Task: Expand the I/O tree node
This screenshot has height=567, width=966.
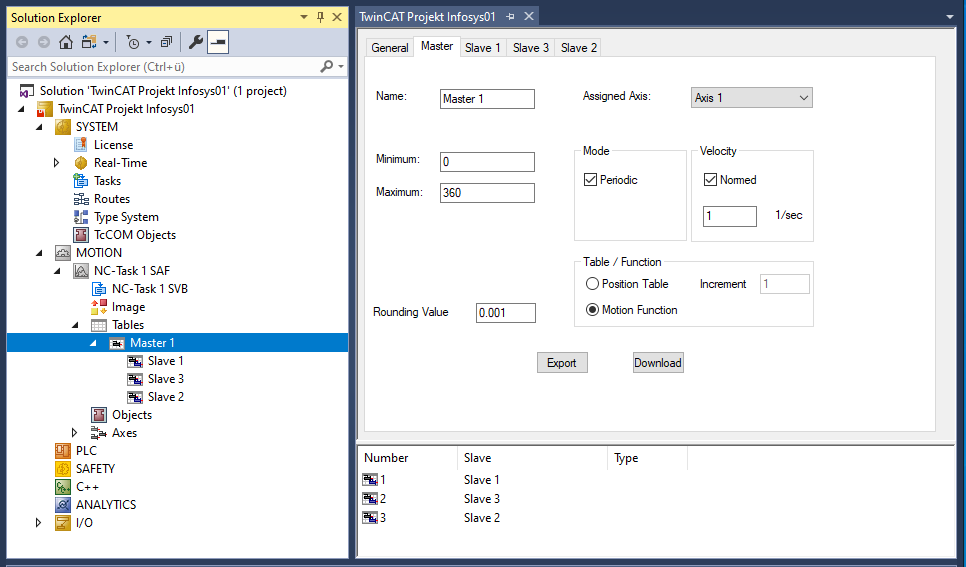Action: [x=39, y=523]
